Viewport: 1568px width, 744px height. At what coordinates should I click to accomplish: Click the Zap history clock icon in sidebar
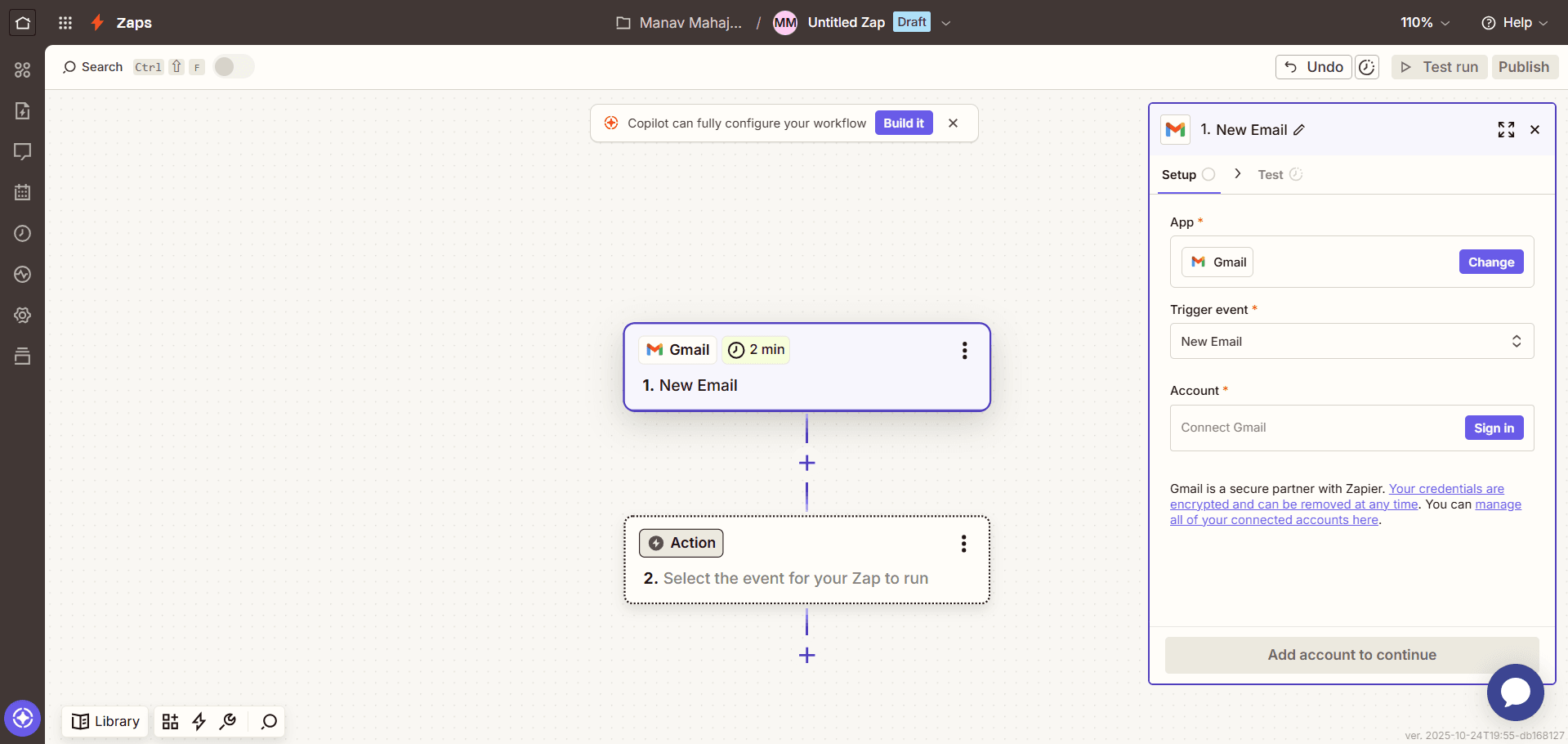point(23,234)
